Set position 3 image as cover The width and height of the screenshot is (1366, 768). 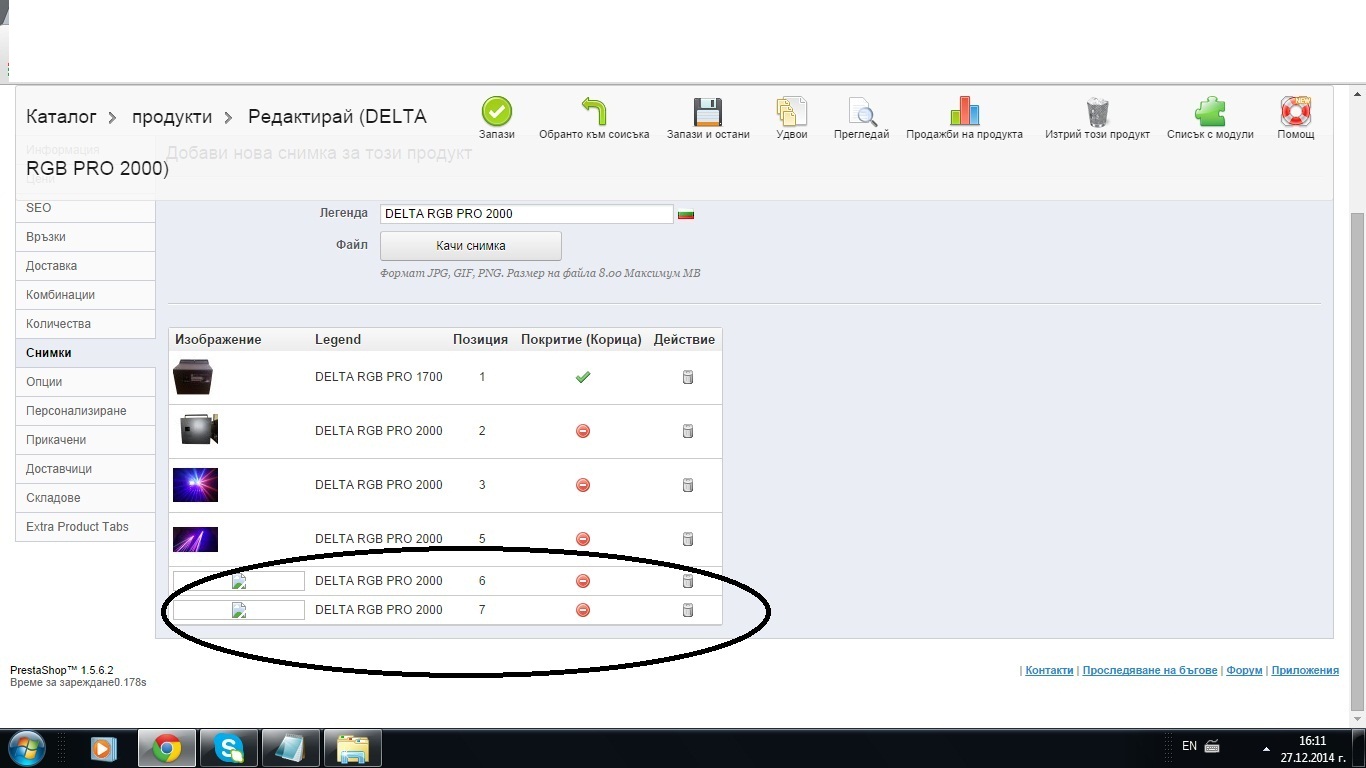583,485
